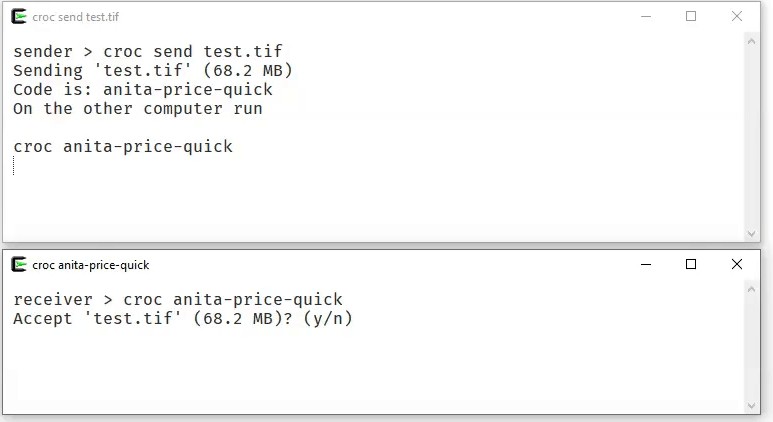Focus the 'croc send test.tif' title bar text
This screenshot has width=773, height=422.
click(x=76, y=18)
